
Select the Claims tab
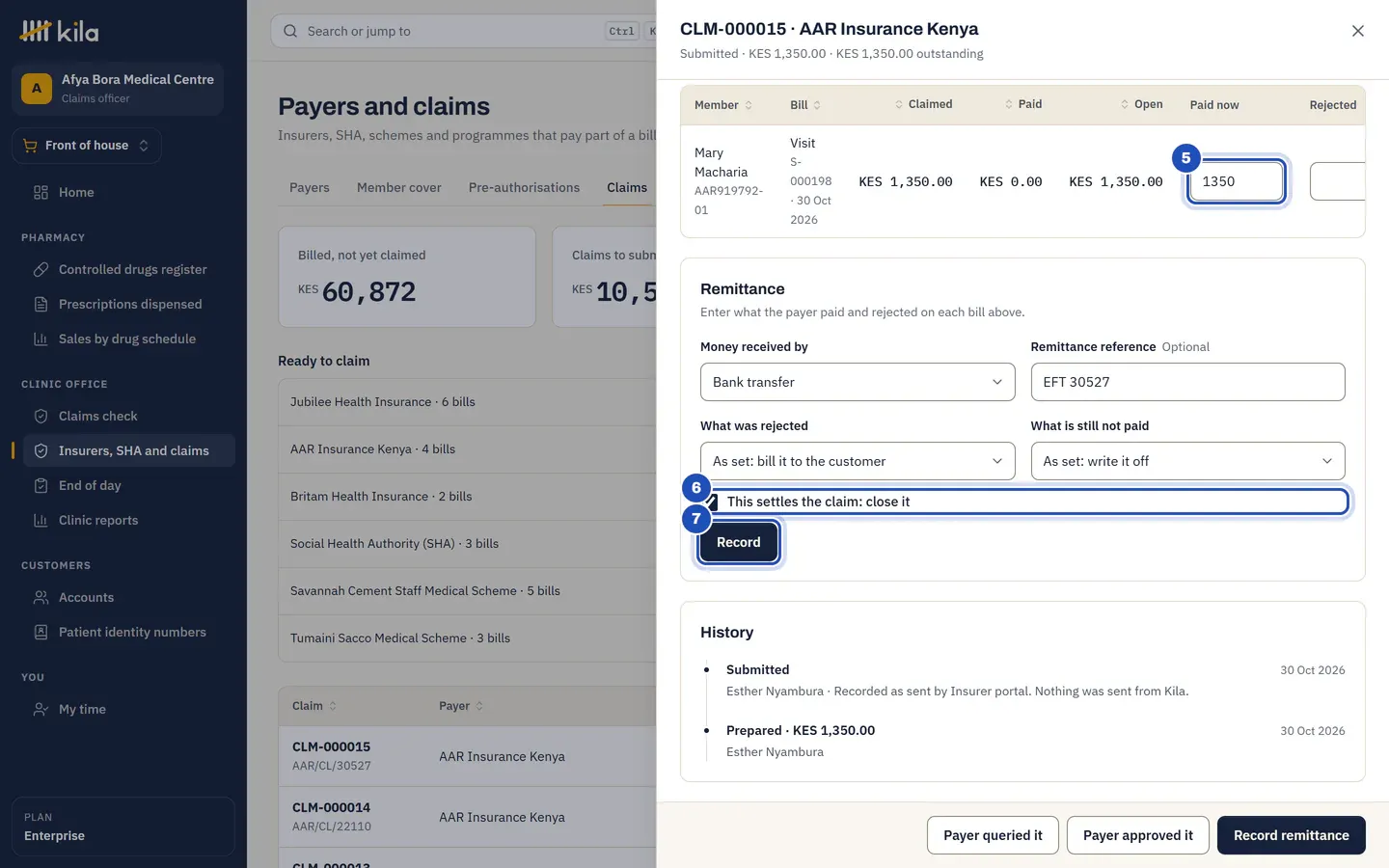[627, 187]
